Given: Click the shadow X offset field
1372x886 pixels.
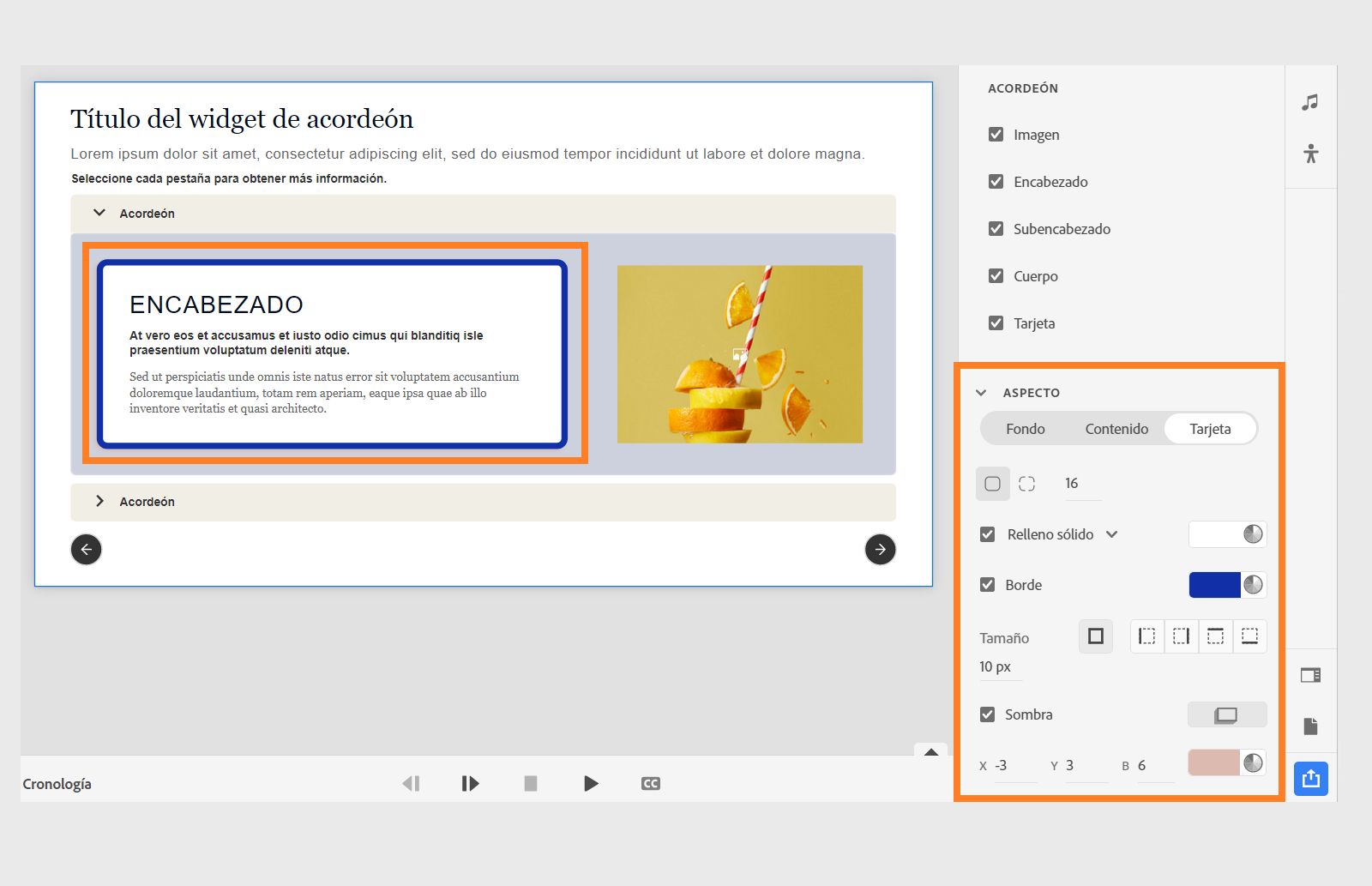Looking at the screenshot, I should click(x=1015, y=765).
